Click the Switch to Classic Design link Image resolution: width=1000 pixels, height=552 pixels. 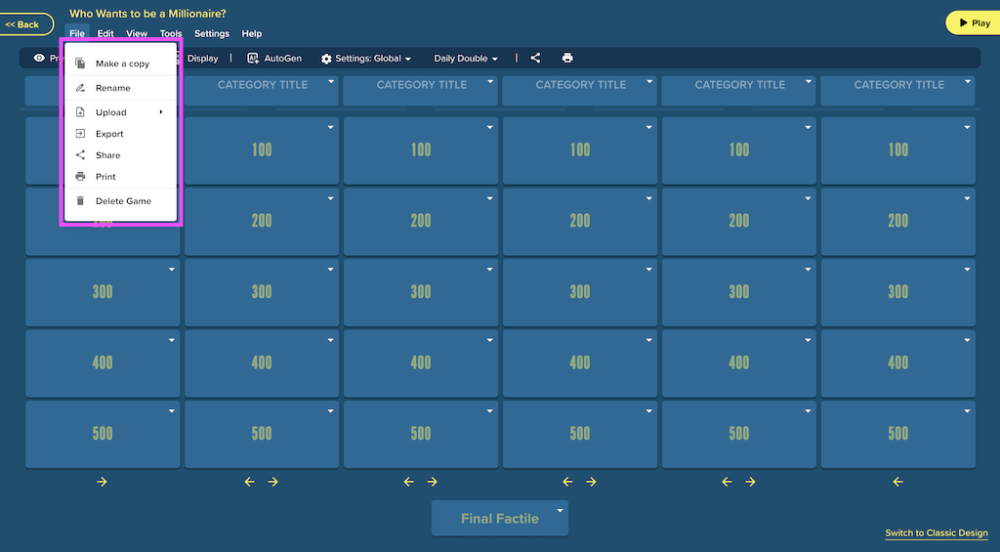936,533
